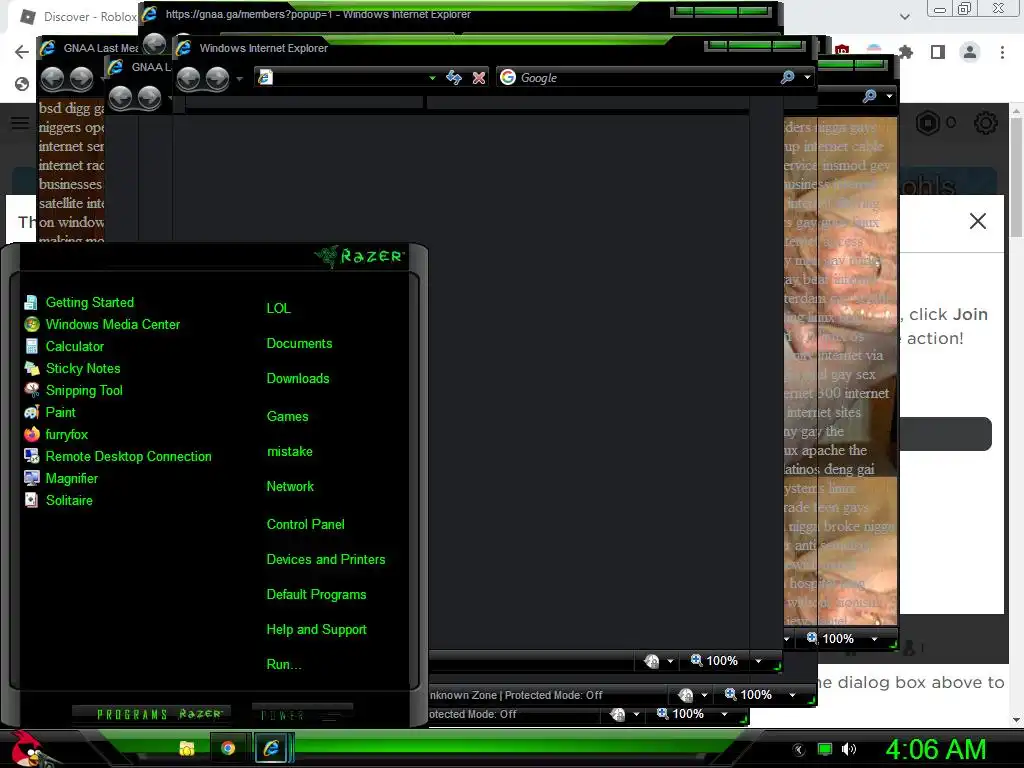Open the Chrome three-dot menu
This screenshot has width=1024, height=768.
pos(1002,52)
